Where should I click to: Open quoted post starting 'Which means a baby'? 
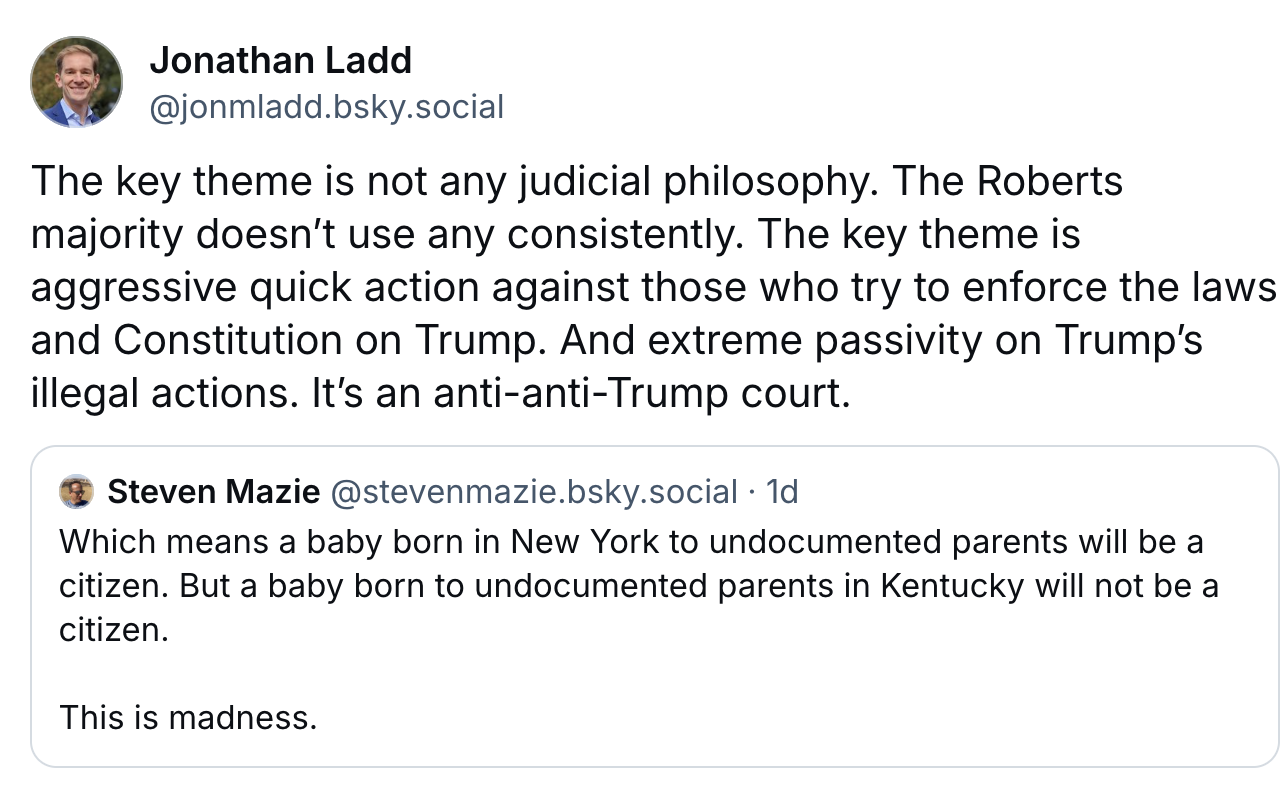[655, 606]
